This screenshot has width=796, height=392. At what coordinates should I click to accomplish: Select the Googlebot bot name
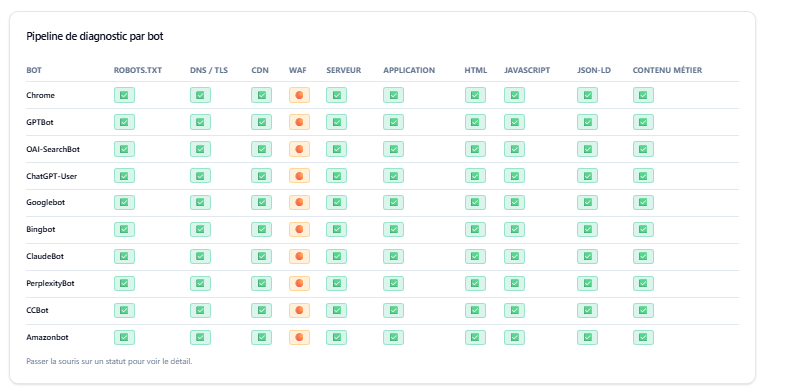click(46, 203)
